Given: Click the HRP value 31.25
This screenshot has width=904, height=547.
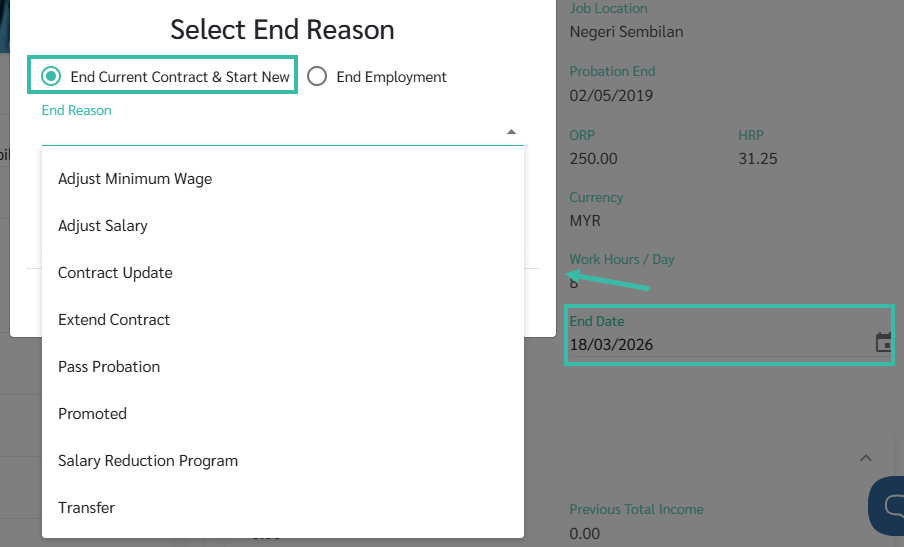Looking at the screenshot, I should pyautogui.click(x=757, y=159).
